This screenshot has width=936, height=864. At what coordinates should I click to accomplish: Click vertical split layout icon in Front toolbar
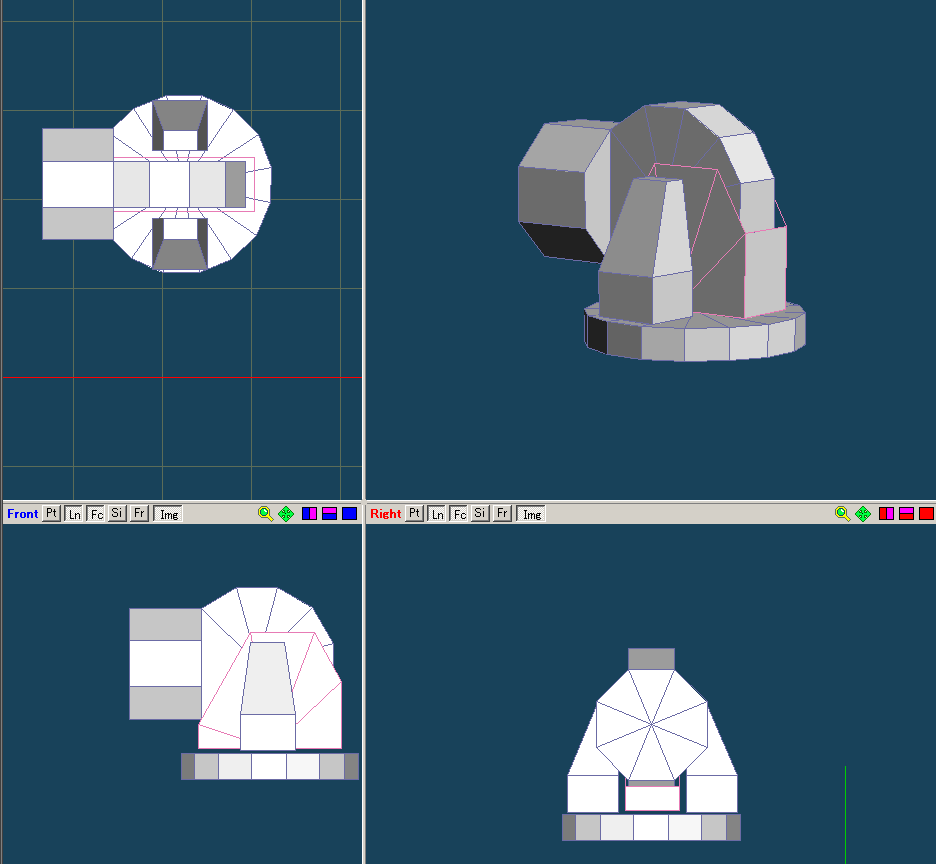point(309,513)
